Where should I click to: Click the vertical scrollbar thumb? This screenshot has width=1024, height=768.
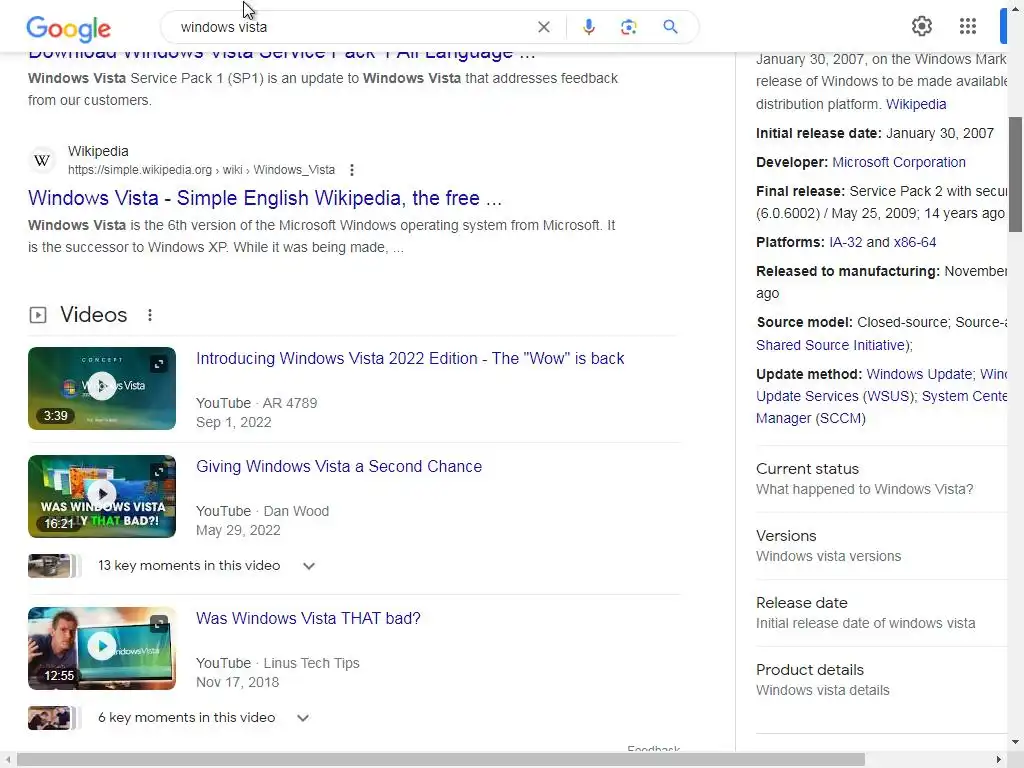click(1015, 174)
